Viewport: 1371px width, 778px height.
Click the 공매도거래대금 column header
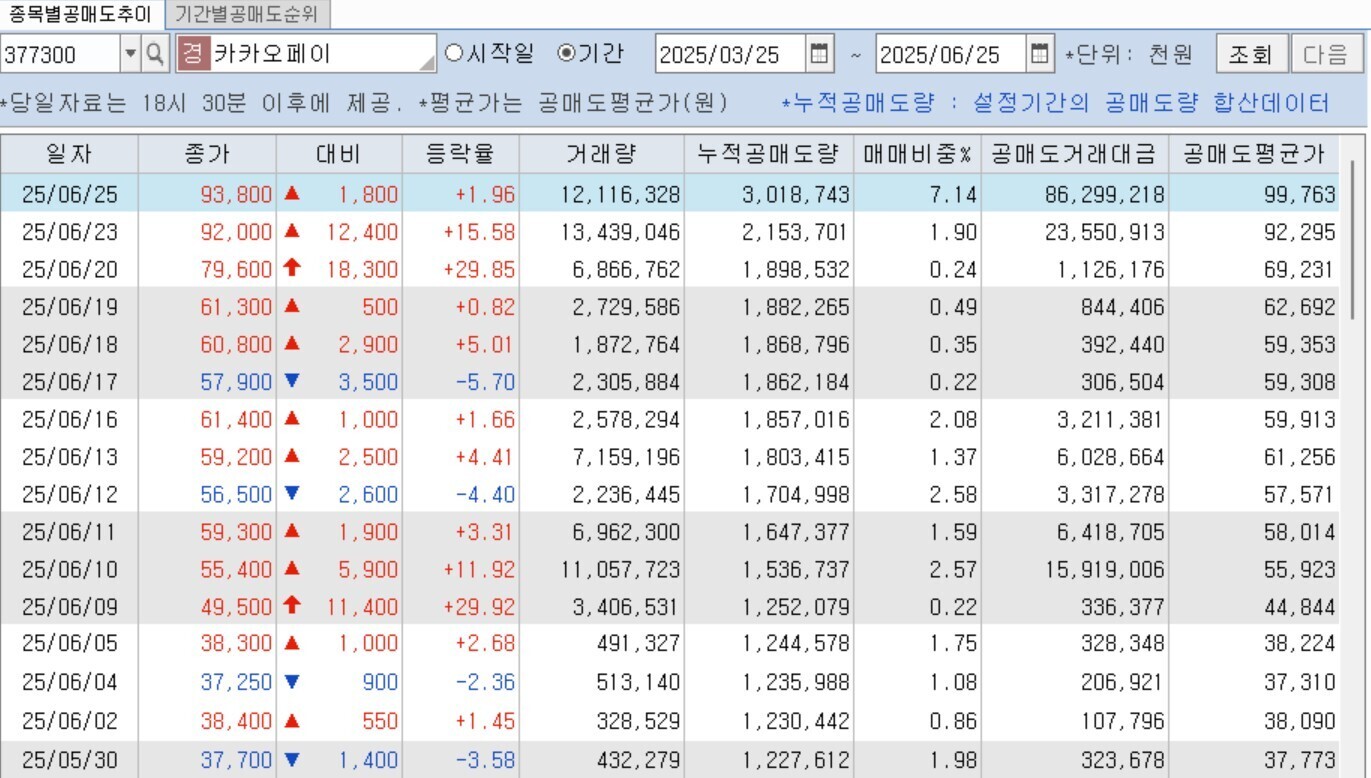tap(1075, 154)
